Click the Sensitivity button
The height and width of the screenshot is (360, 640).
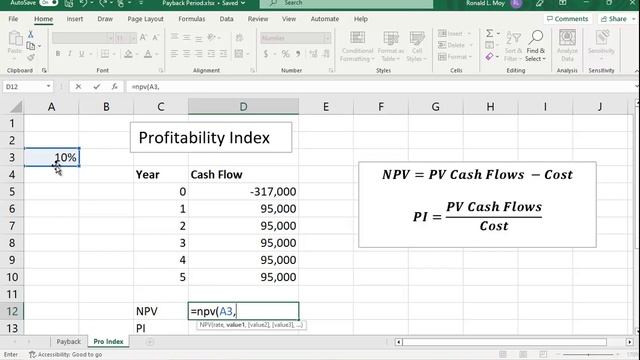[x=601, y=45]
